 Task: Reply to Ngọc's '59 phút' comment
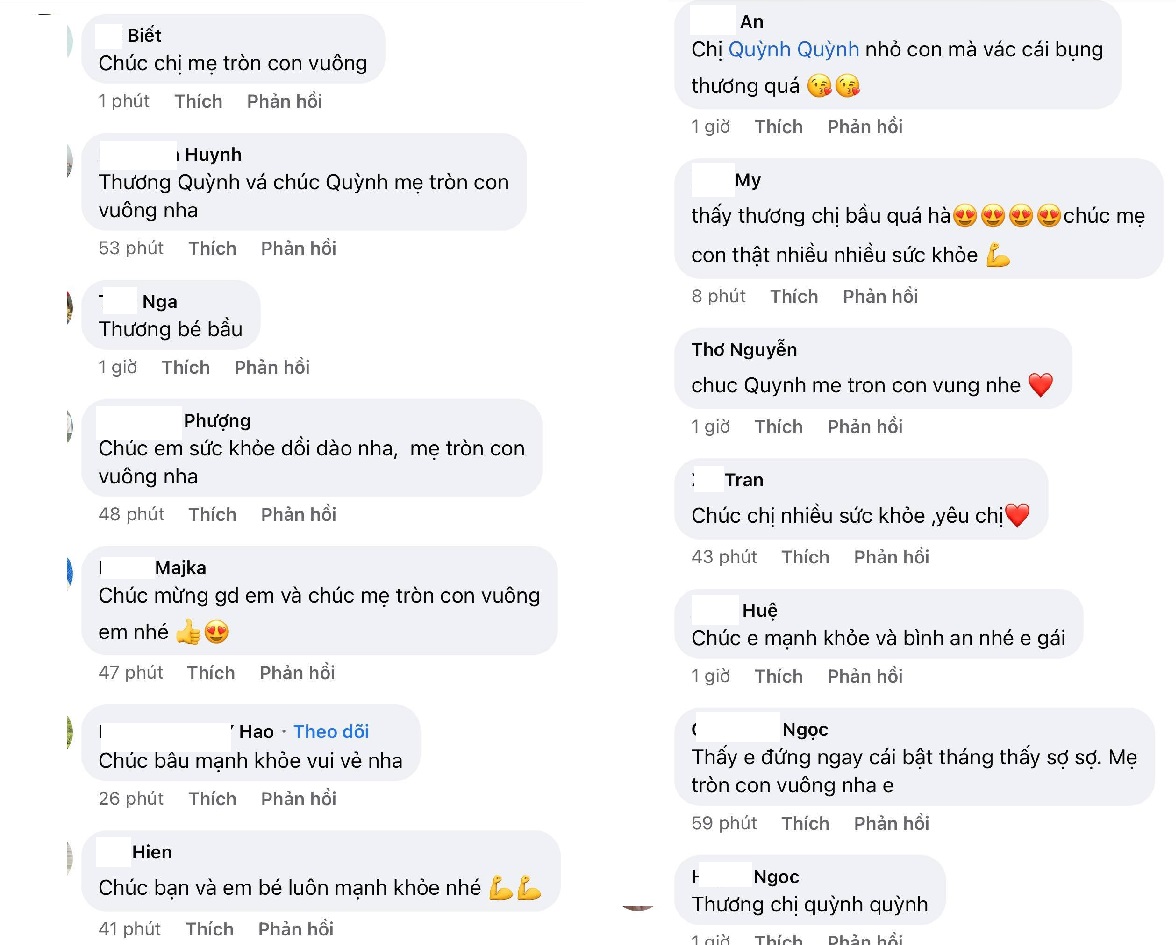click(x=891, y=823)
